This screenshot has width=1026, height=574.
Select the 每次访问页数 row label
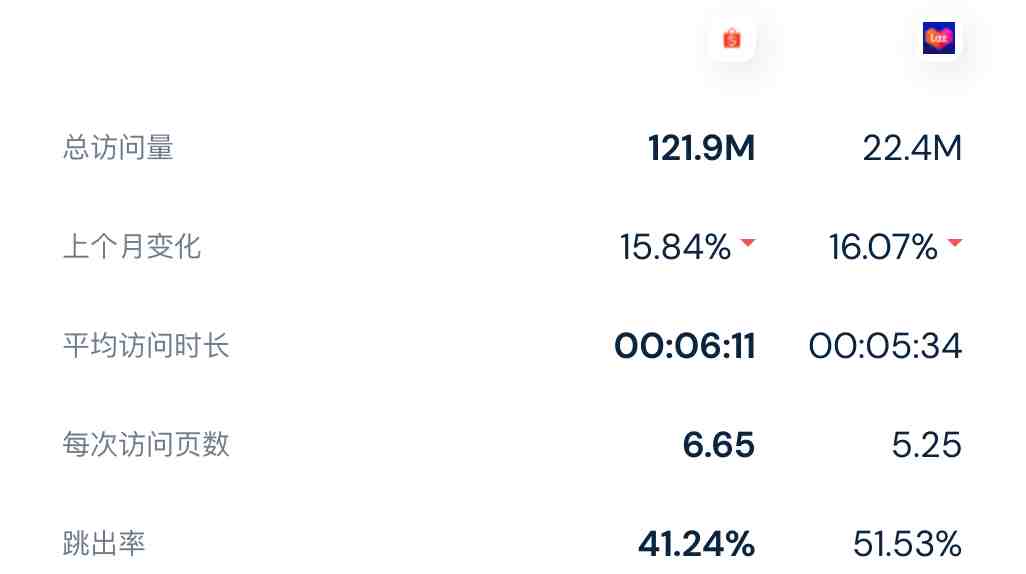[x=146, y=444]
